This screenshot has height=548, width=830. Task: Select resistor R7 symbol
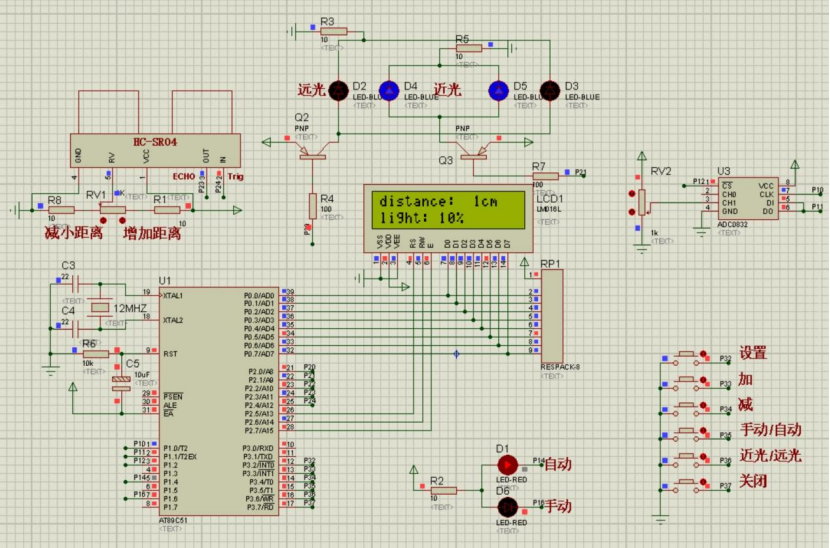(x=545, y=176)
